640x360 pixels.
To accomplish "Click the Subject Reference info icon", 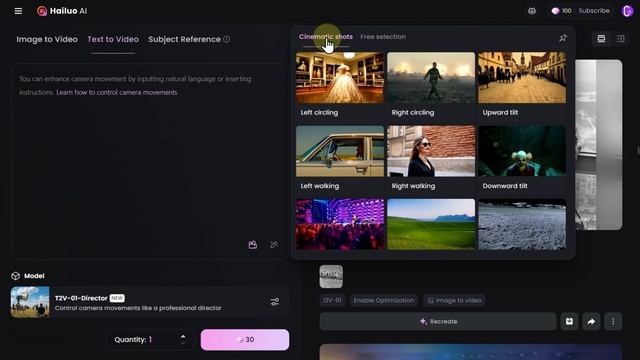I will coord(227,39).
